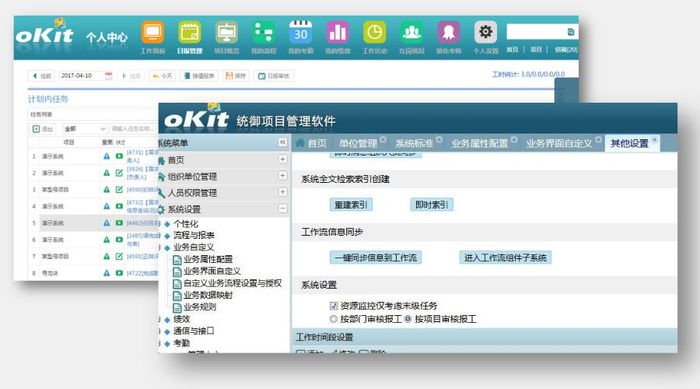
Task: Expand the 组织单位管理 section with its plus button
Action: point(283,176)
